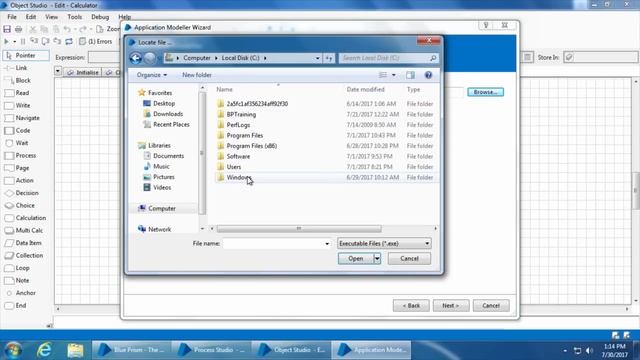Open the change view dropdown arrow
This screenshot has height=360, width=640.
393,75
